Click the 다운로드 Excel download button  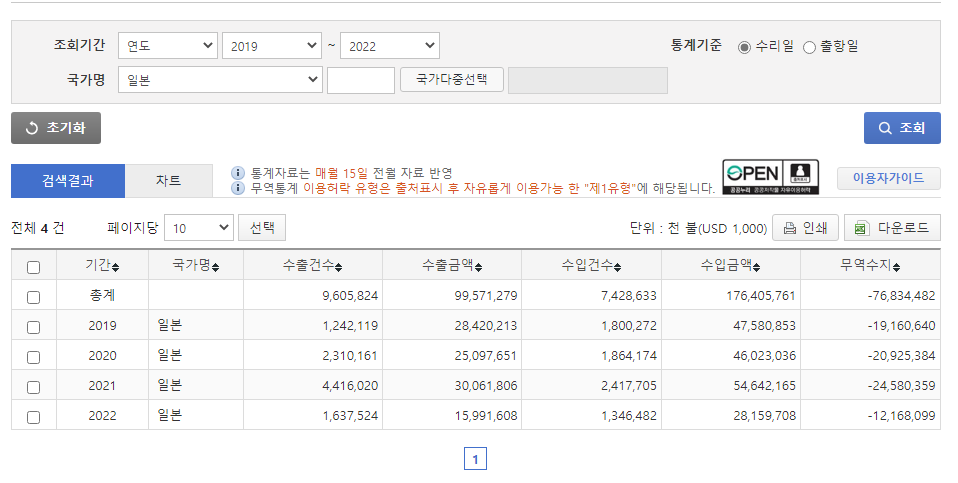click(892, 228)
